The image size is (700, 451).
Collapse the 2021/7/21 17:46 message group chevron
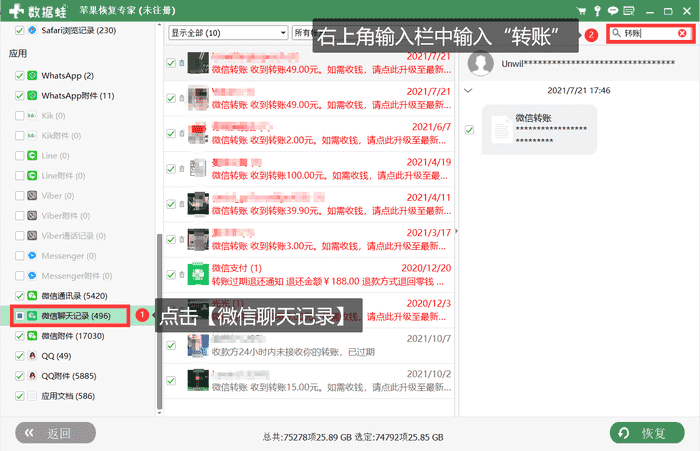coord(468,91)
